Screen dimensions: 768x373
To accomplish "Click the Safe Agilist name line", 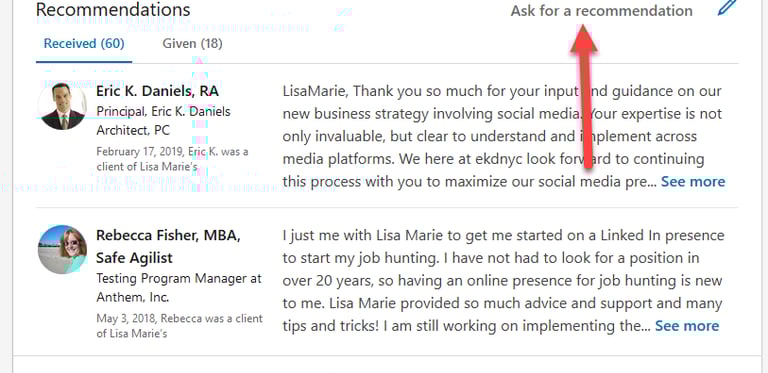I will click(x=134, y=257).
